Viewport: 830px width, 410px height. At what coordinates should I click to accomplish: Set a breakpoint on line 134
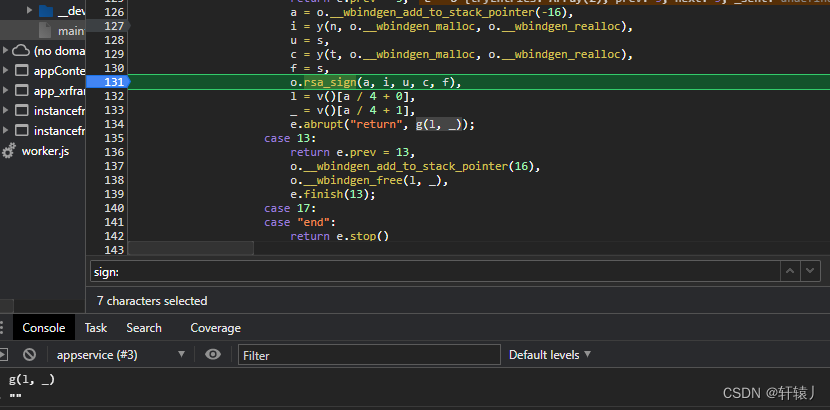(x=114, y=124)
